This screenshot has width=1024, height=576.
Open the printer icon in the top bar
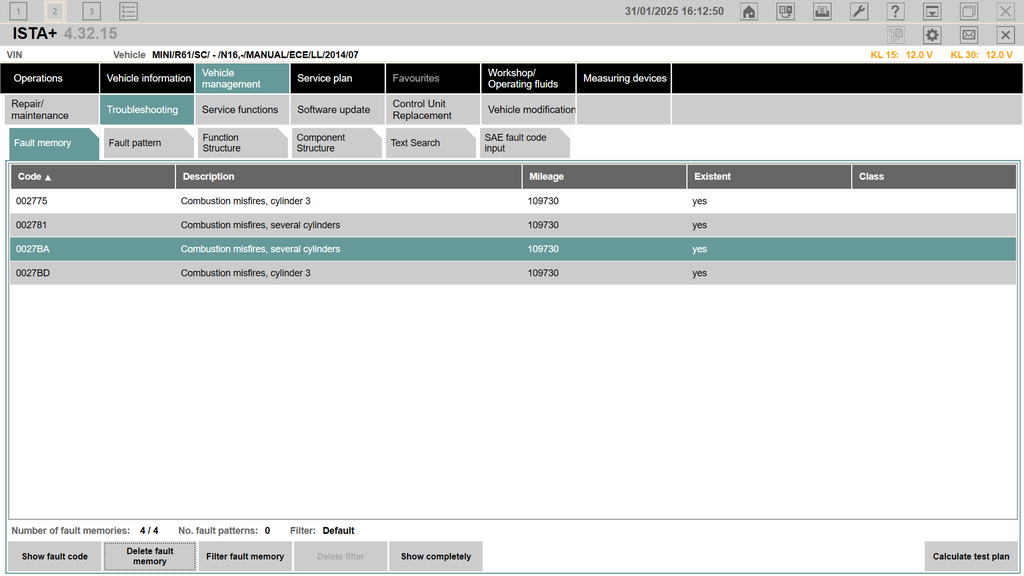[x=821, y=12]
